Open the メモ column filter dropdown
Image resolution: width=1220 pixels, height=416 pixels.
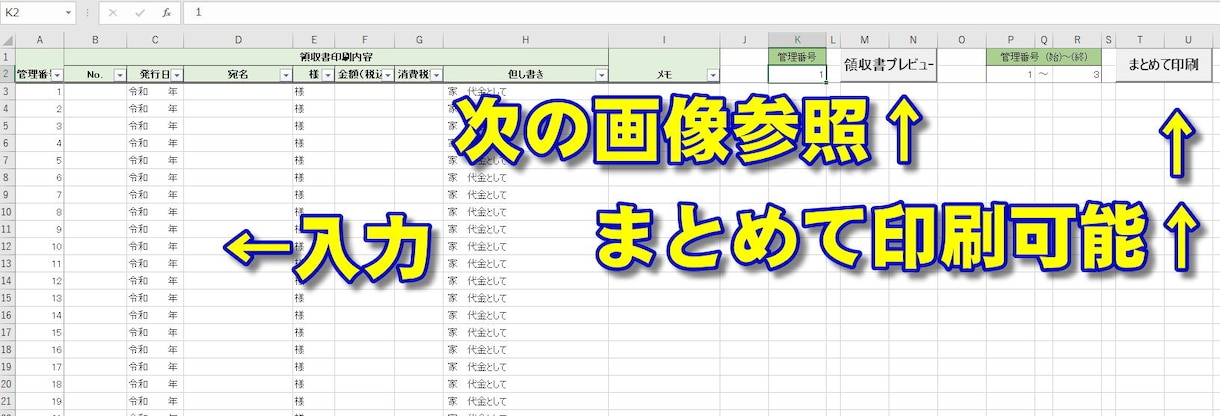(712, 75)
